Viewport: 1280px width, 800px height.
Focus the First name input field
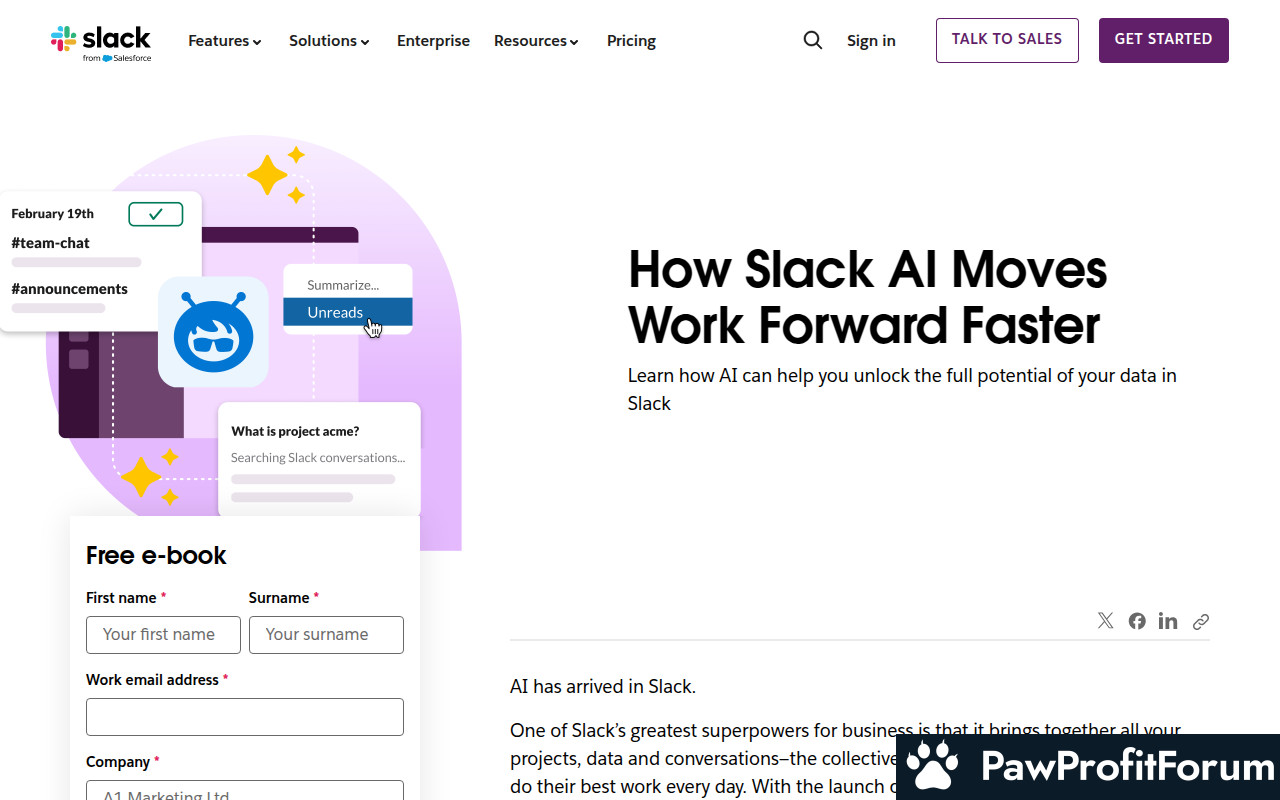tap(163, 635)
